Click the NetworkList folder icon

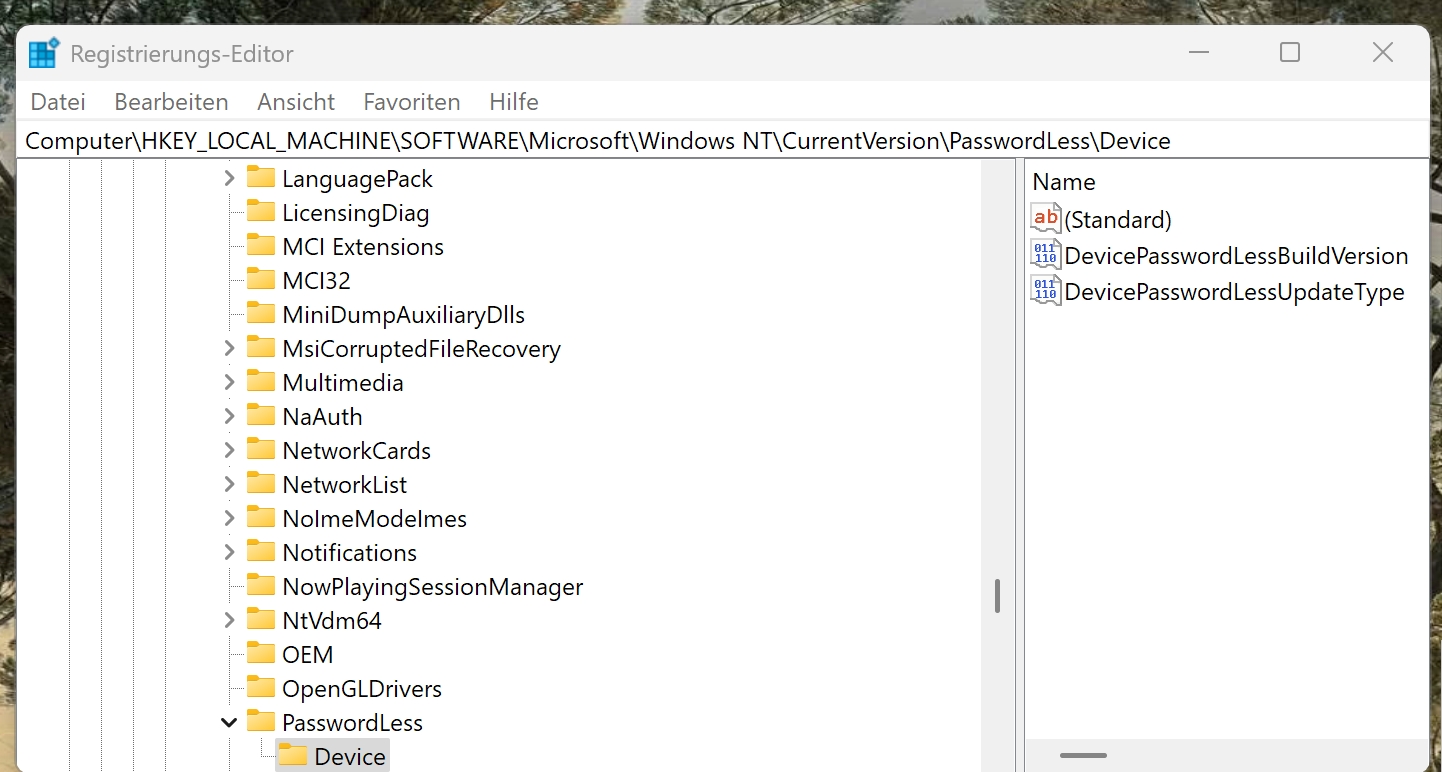261,484
